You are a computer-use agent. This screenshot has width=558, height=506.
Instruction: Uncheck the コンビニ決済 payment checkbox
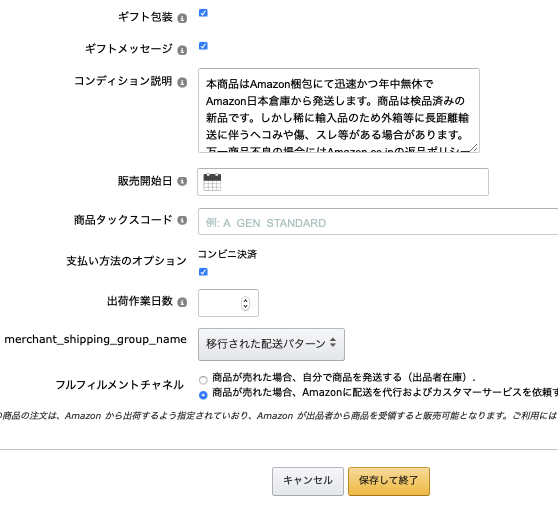[203, 272]
